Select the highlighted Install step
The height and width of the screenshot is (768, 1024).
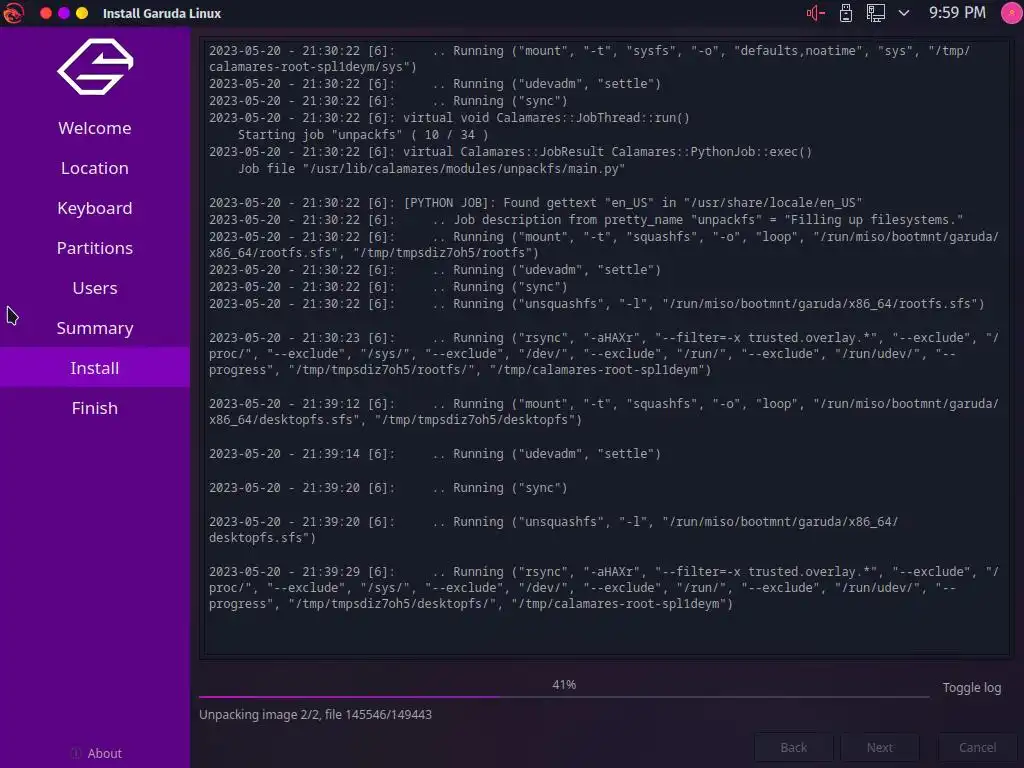coord(95,368)
